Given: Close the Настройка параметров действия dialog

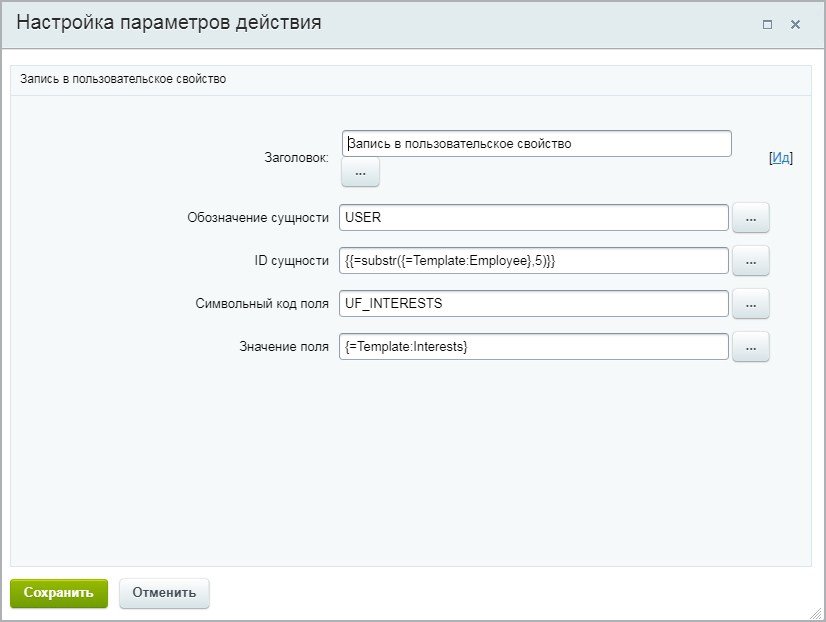Looking at the screenshot, I should [x=795, y=25].
